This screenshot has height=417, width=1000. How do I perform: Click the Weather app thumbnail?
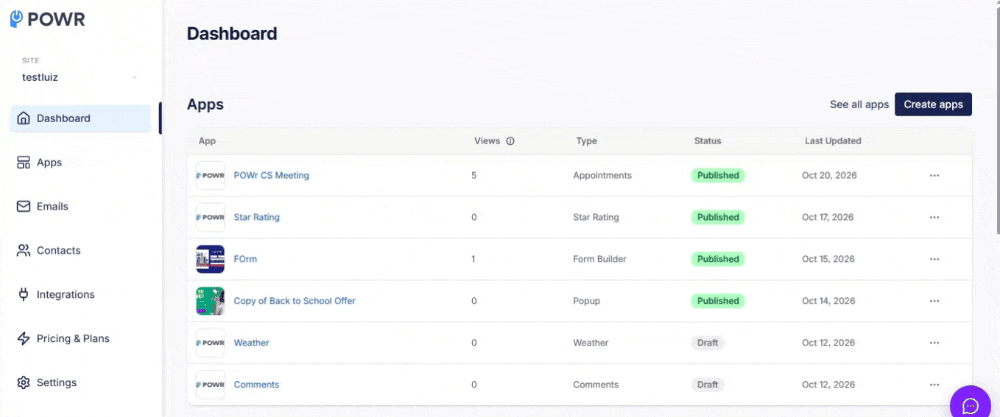(210, 343)
